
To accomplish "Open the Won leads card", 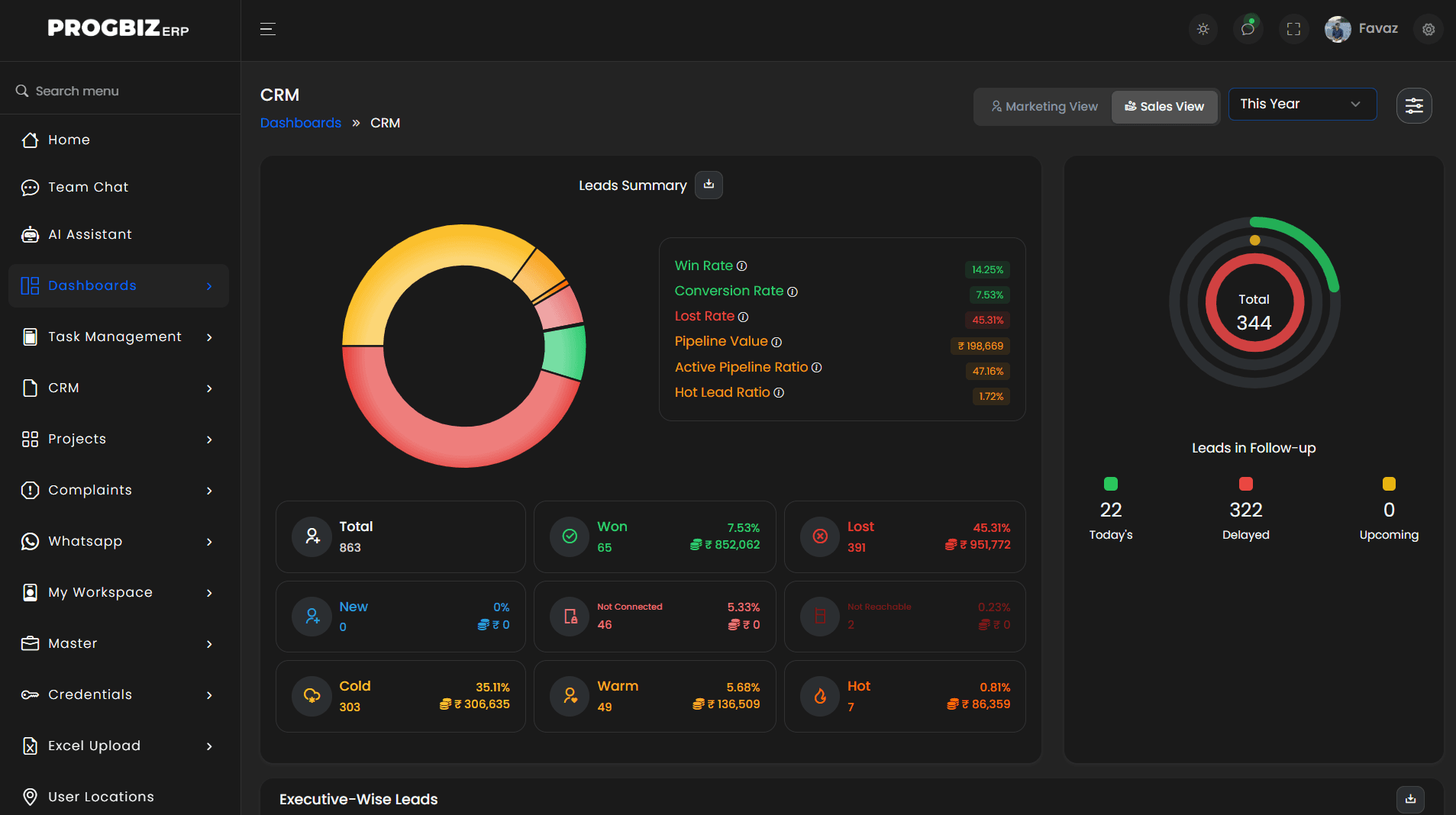I will [x=654, y=536].
